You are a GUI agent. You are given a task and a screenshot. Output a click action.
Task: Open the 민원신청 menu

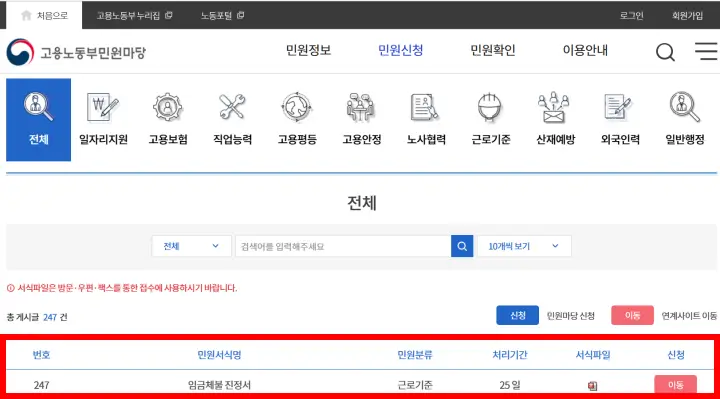click(400, 50)
